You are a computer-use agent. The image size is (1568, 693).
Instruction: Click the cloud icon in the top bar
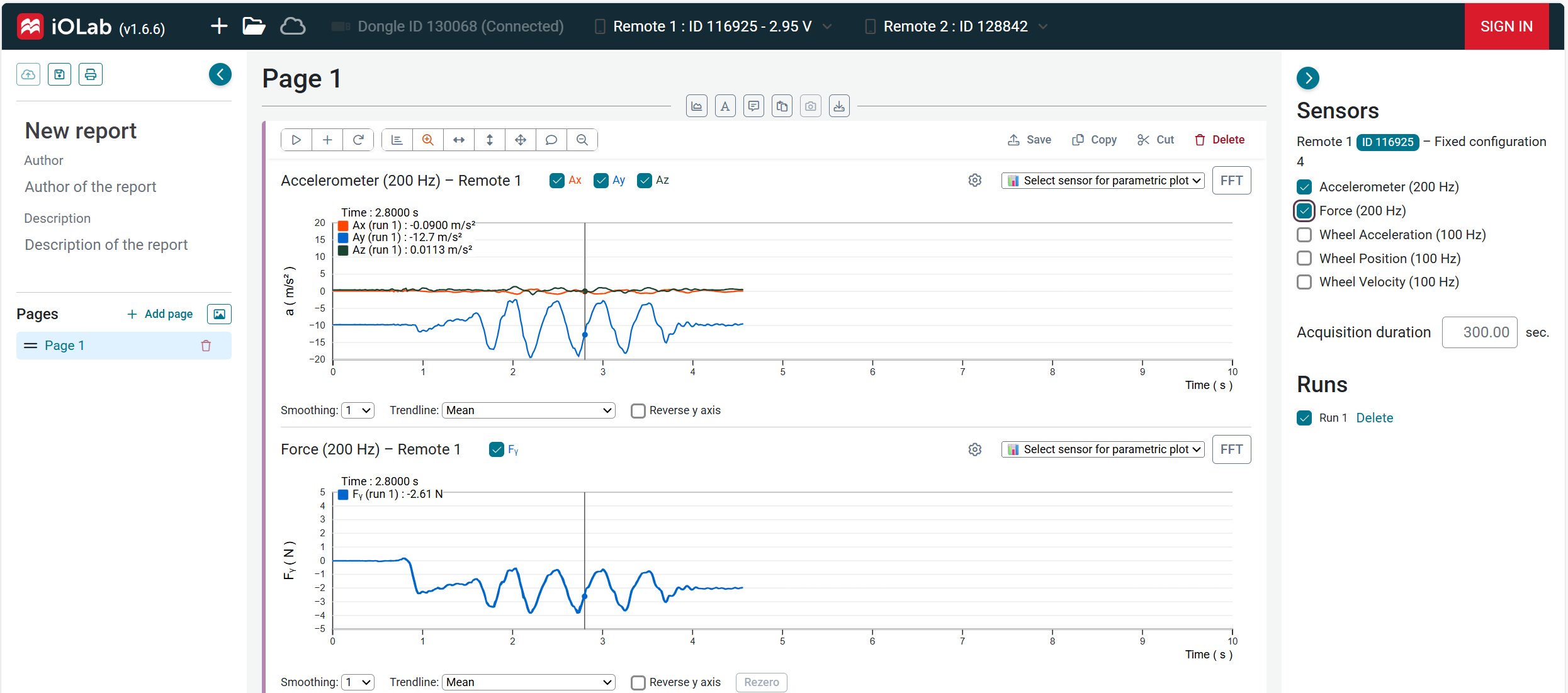(293, 26)
